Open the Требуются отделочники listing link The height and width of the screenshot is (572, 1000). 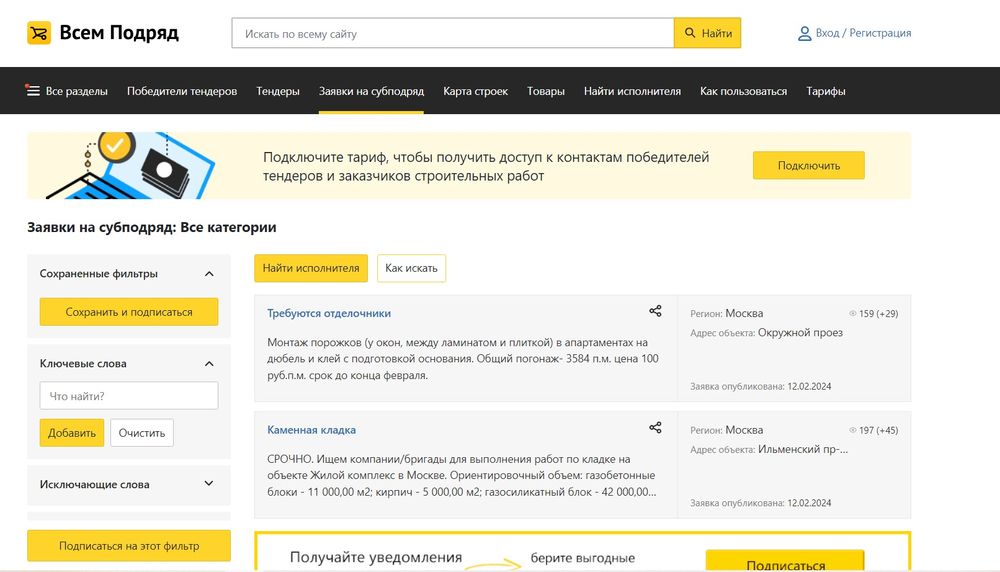(x=329, y=313)
